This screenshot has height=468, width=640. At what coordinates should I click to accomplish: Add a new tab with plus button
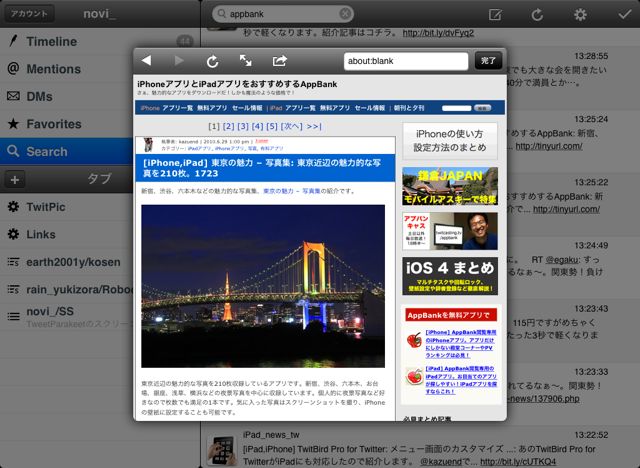pos(15,180)
